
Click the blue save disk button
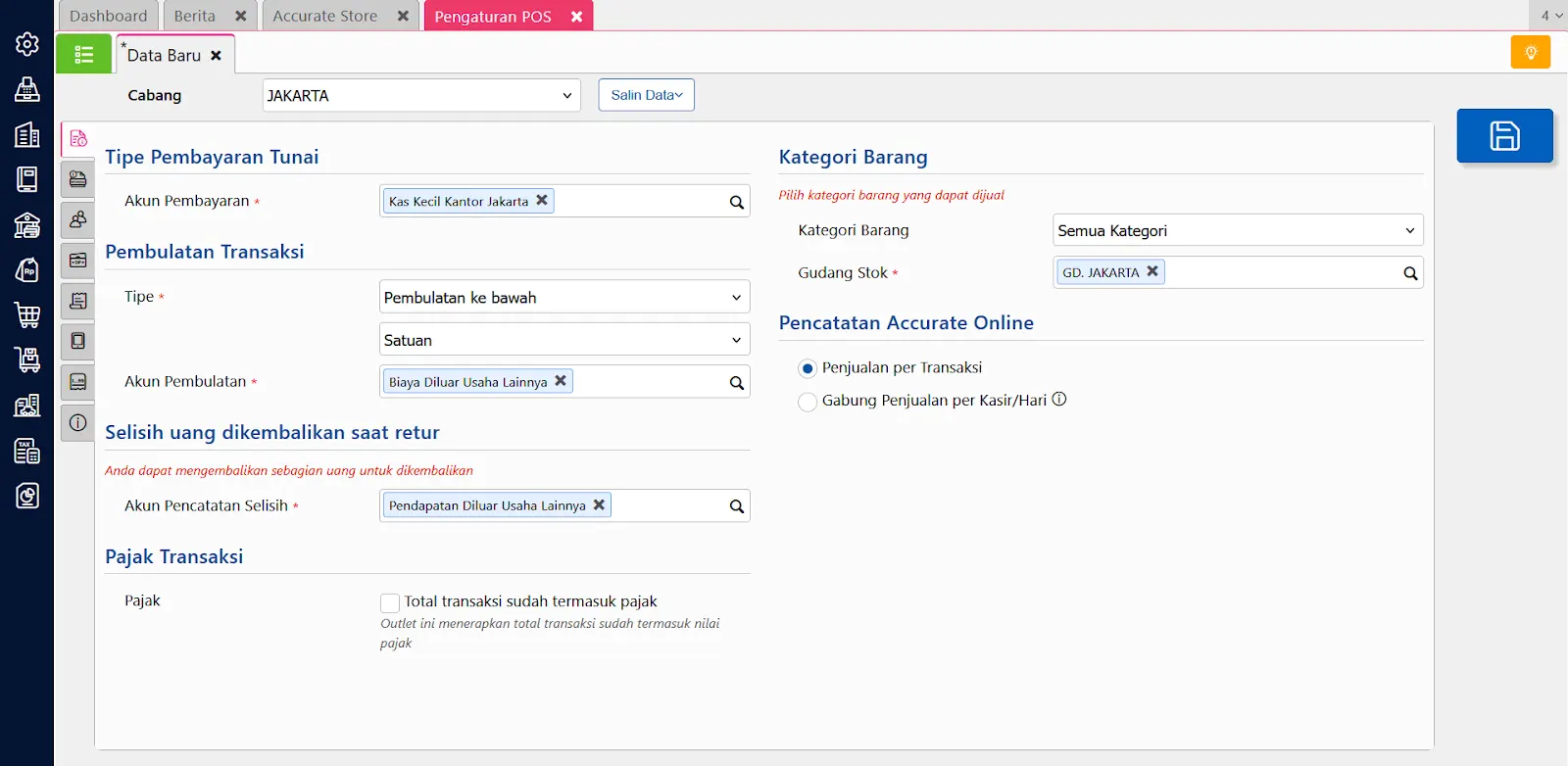(1504, 135)
